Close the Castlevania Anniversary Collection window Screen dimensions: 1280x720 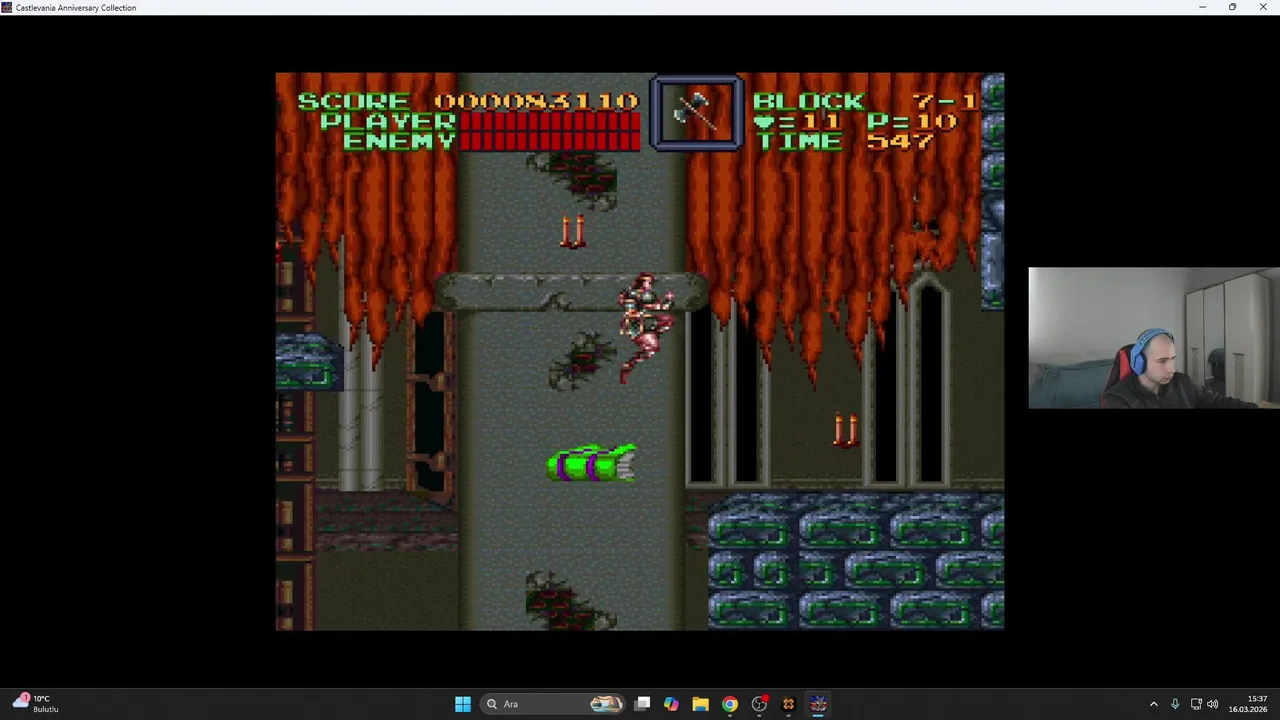click(x=1263, y=7)
